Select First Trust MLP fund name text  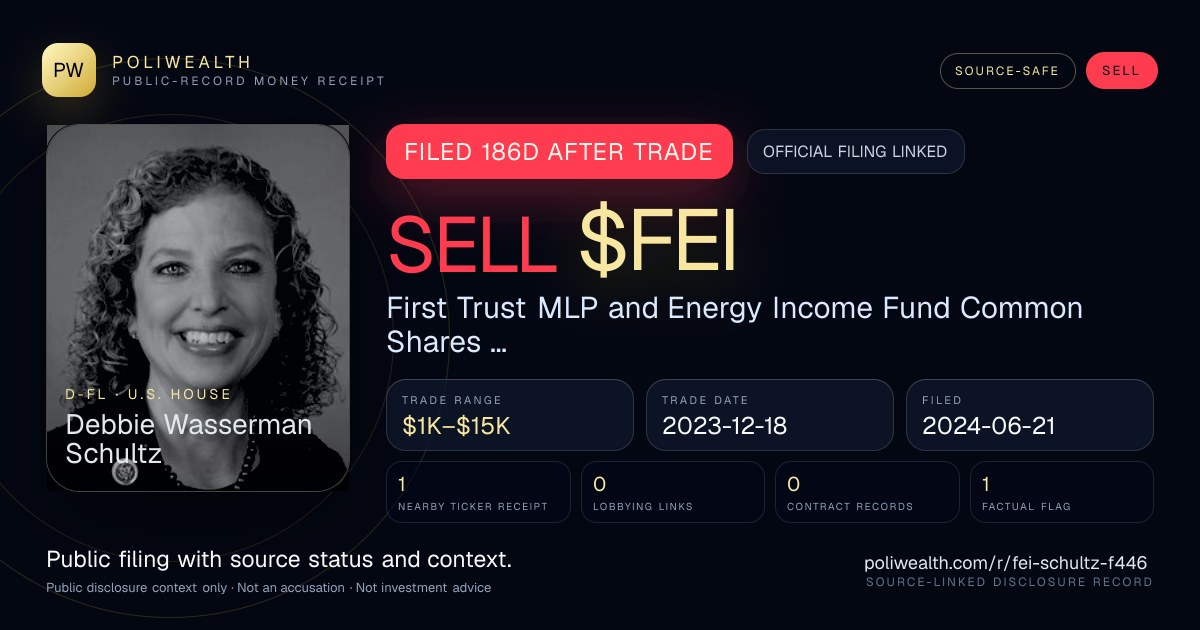[735, 325]
